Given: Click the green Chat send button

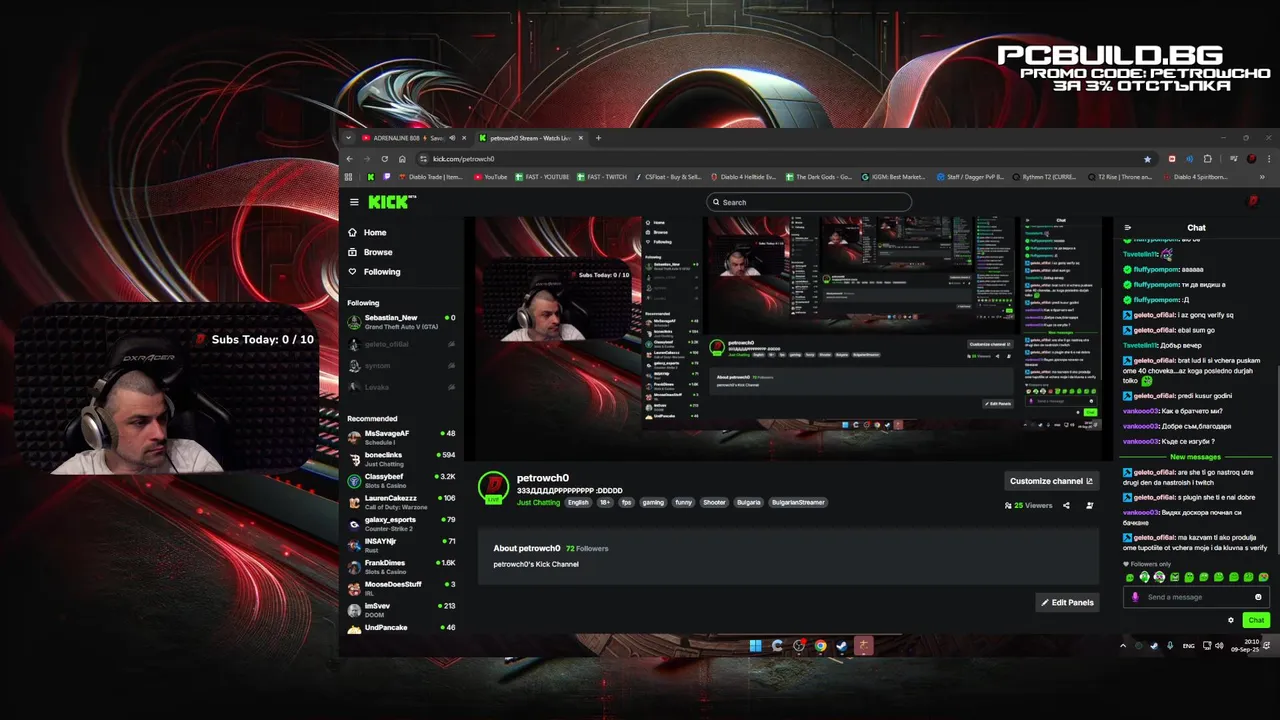Looking at the screenshot, I should [x=1256, y=620].
